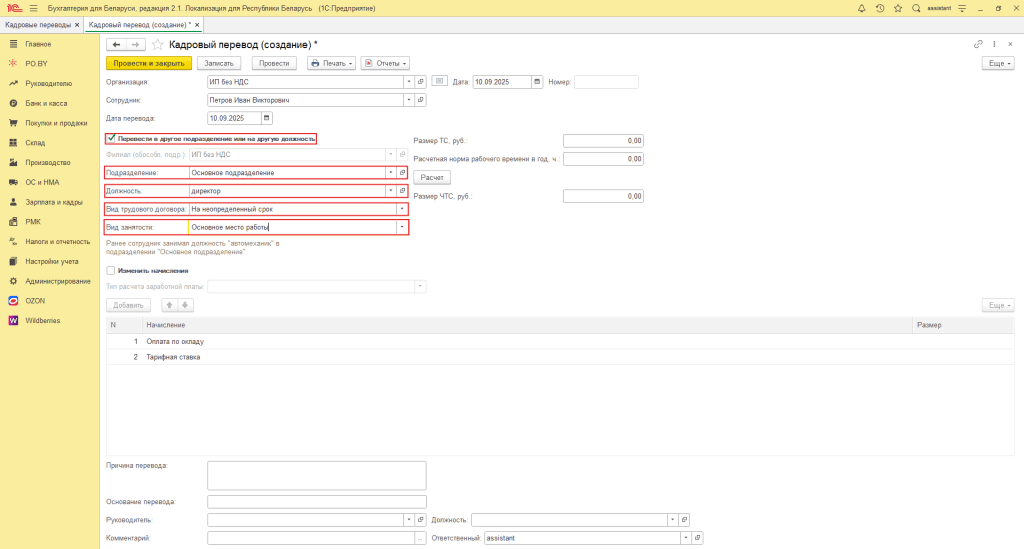This screenshot has height=549, width=1024.
Task: Go forward with the right arrow
Action: click(x=135, y=44)
